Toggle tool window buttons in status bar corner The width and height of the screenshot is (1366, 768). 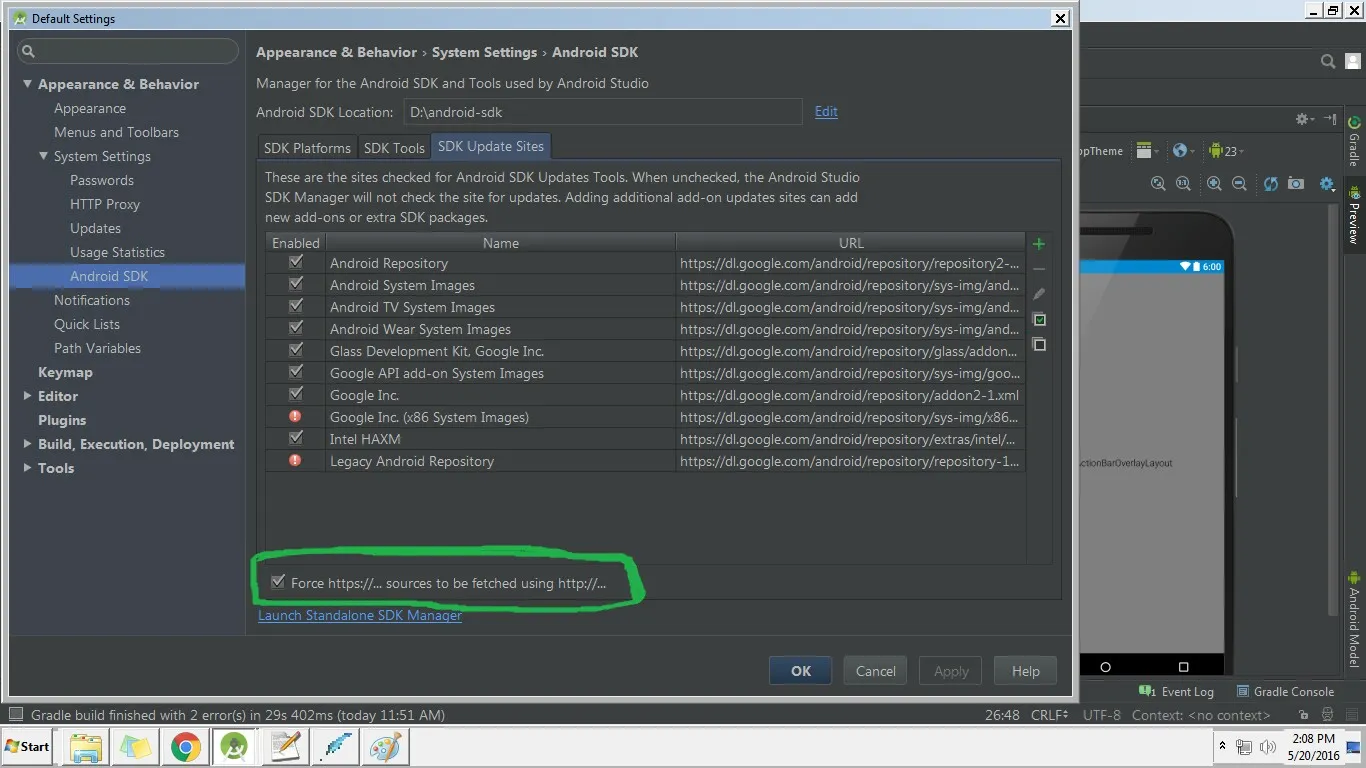pyautogui.click(x=16, y=714)
